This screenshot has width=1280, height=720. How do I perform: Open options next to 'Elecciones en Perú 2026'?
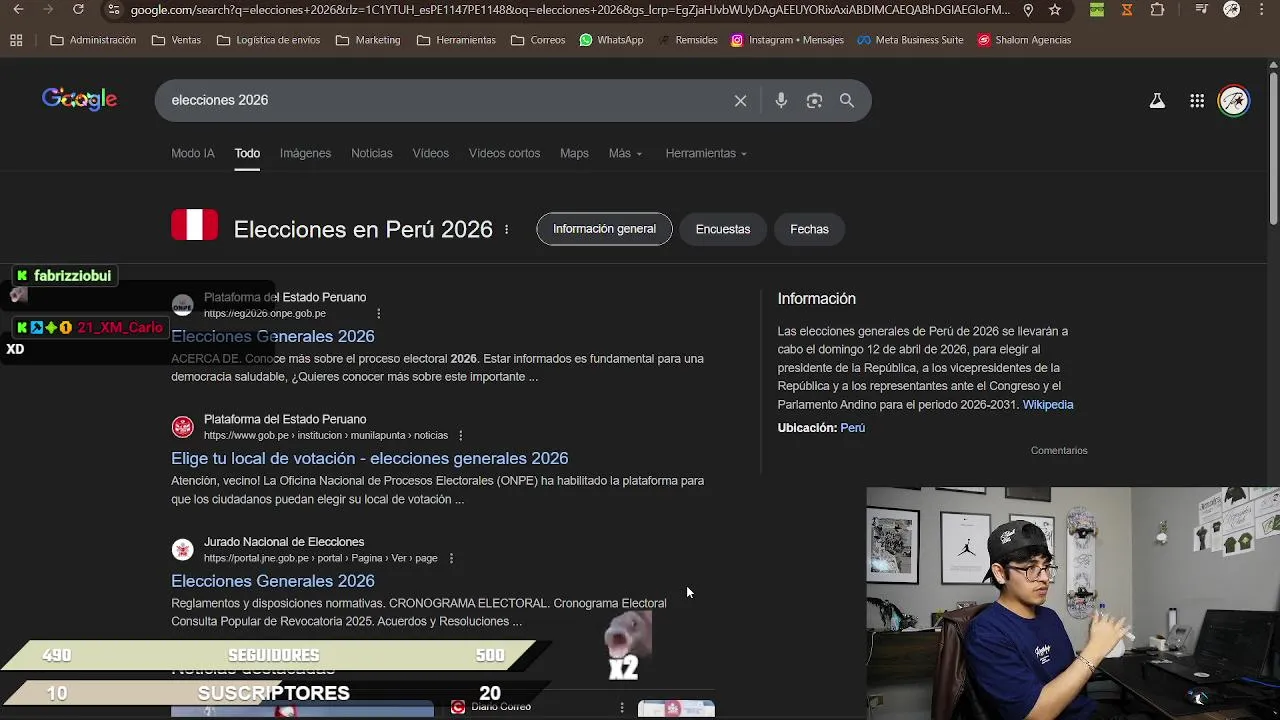(507, 229)
